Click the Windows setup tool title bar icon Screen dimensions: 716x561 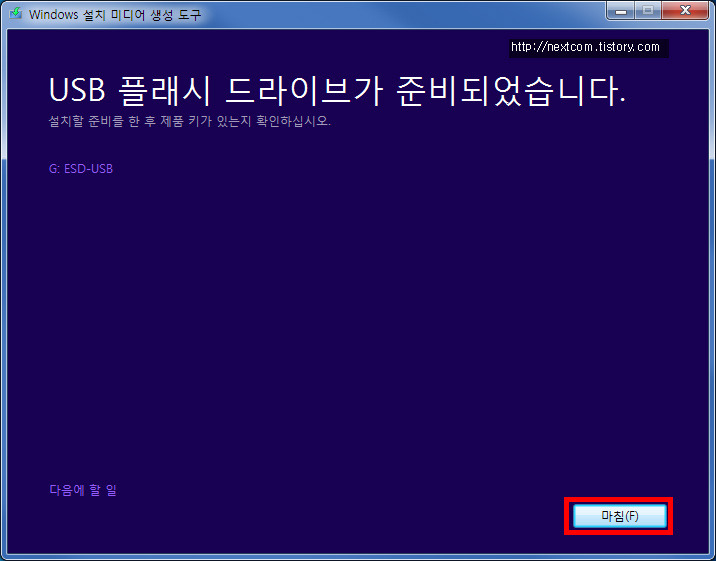point(16,13)
